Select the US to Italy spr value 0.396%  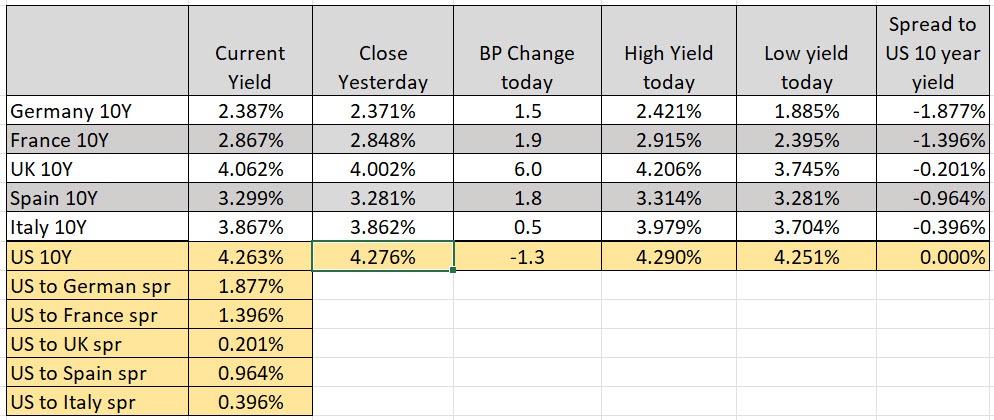pos(250,403)
